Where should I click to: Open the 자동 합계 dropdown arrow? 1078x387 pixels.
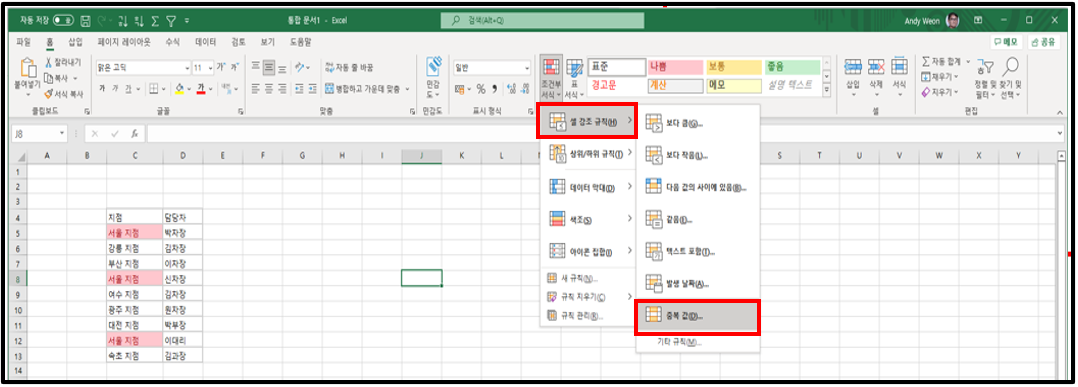tap(968, 62)
